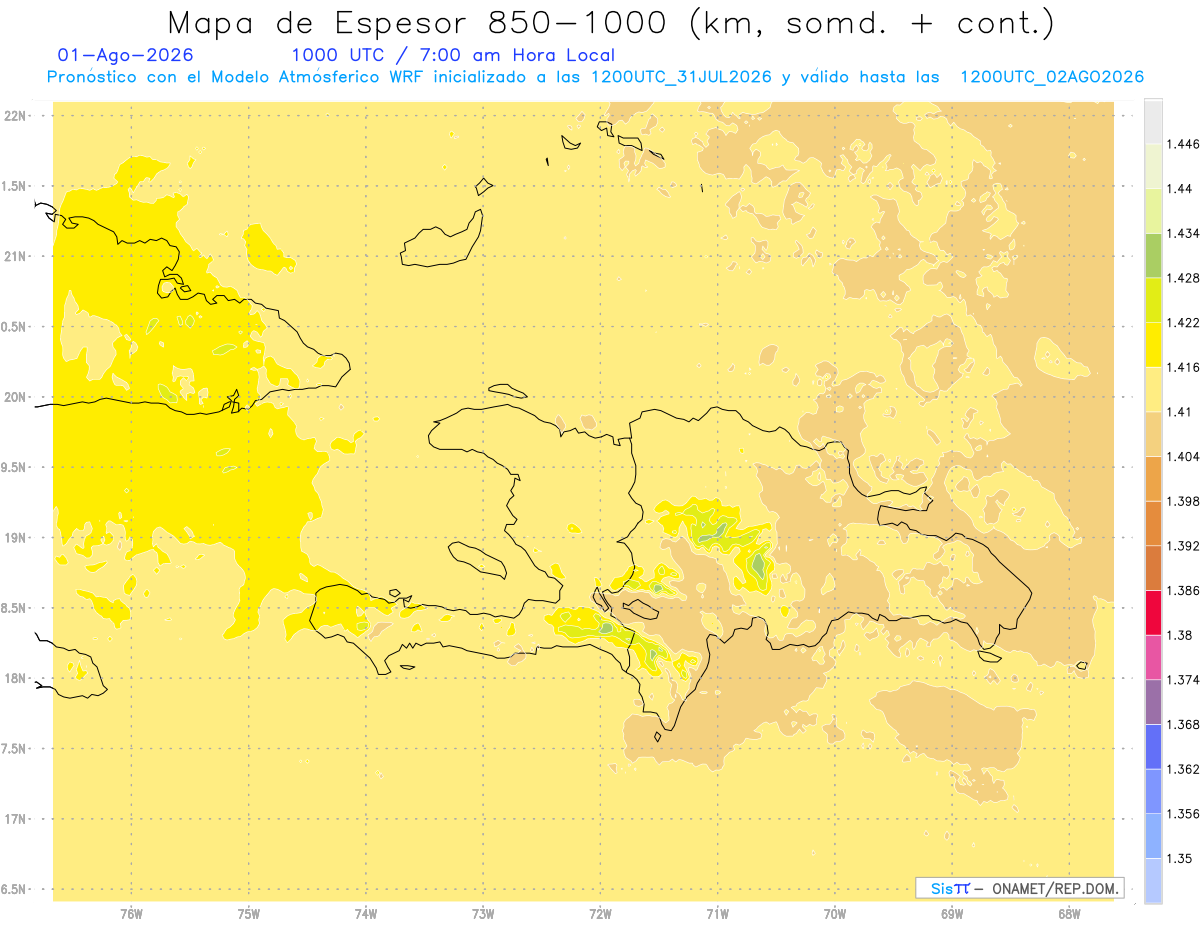Click the colorbar value 1.35
The image size is (1200, 927).
click(x=1181, y=859)
